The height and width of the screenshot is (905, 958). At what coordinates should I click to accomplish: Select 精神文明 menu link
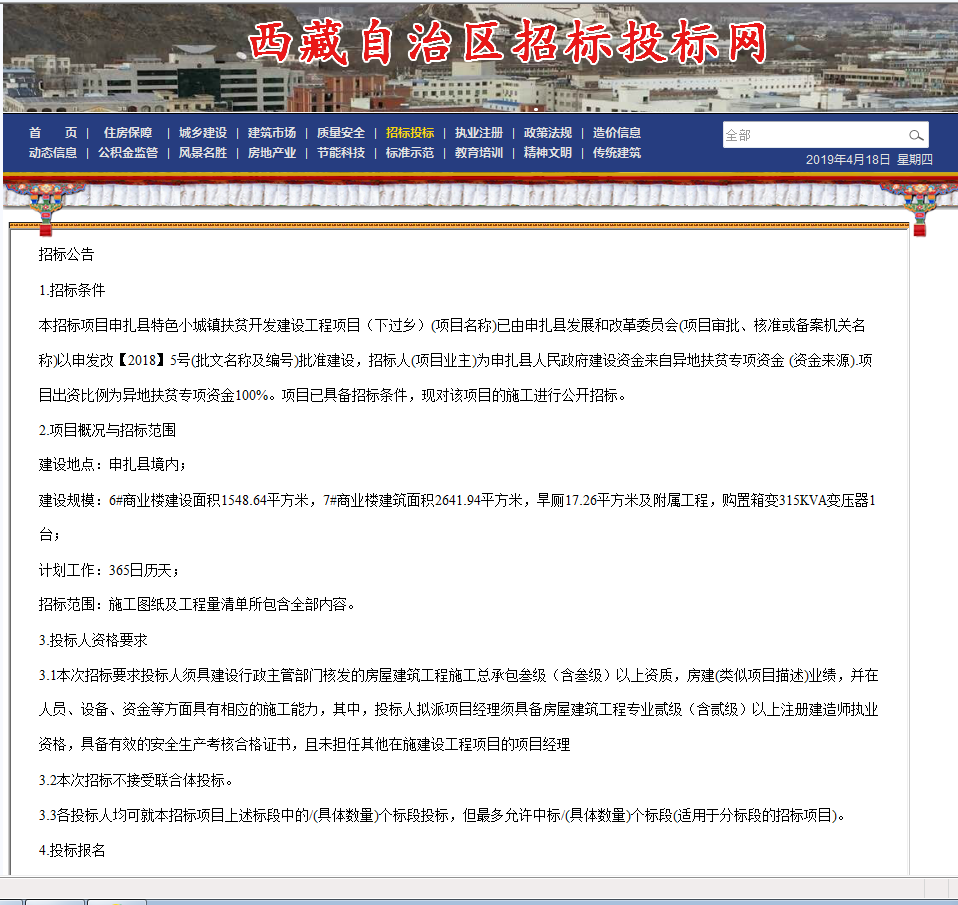coord(548,153)
